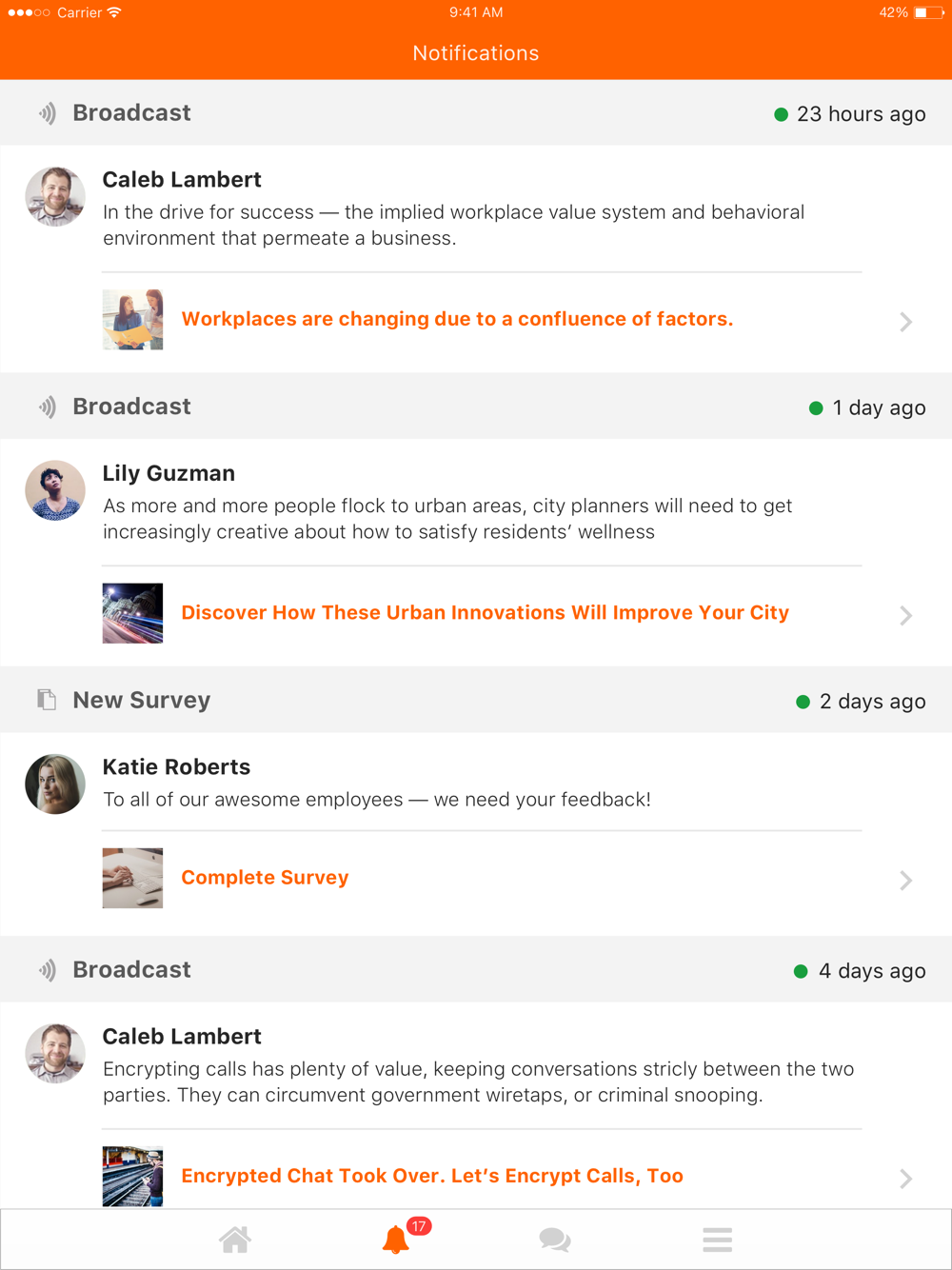This screenshot has height=1270, width=952.
Task: Tap the green unread dot beside 2 days ago
Action: click(803, 702)
